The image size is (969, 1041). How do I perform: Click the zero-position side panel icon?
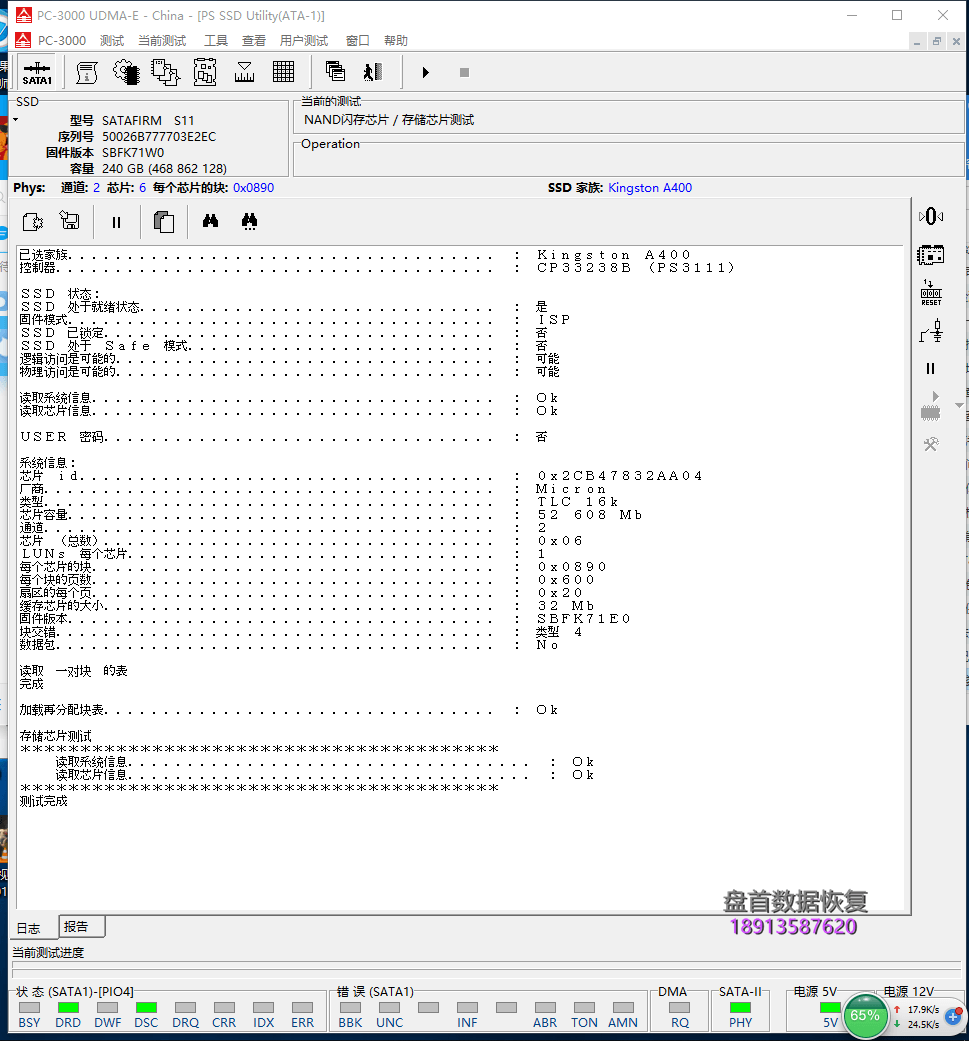[x=931, y=216]
